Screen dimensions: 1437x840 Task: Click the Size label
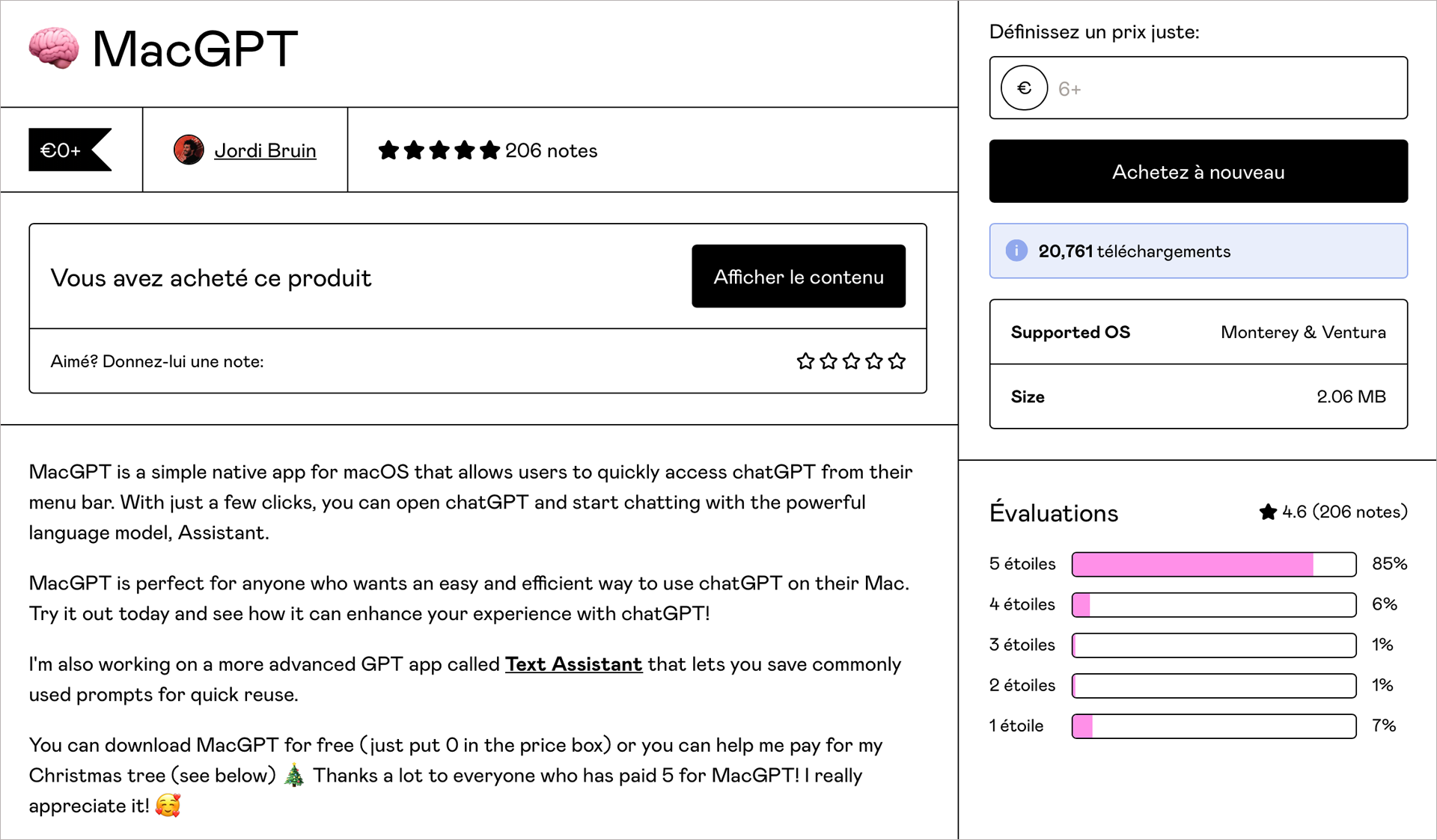click(1028, 396)
